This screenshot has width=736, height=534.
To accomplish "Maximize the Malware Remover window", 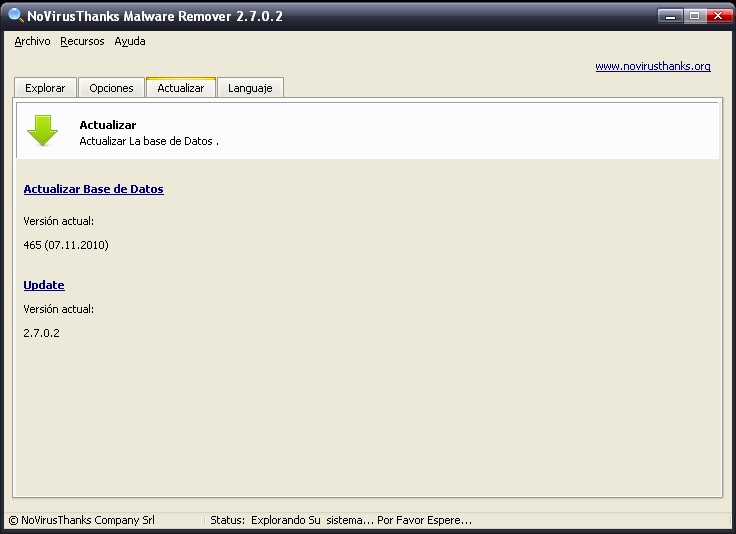I will [x=694, y=16].
